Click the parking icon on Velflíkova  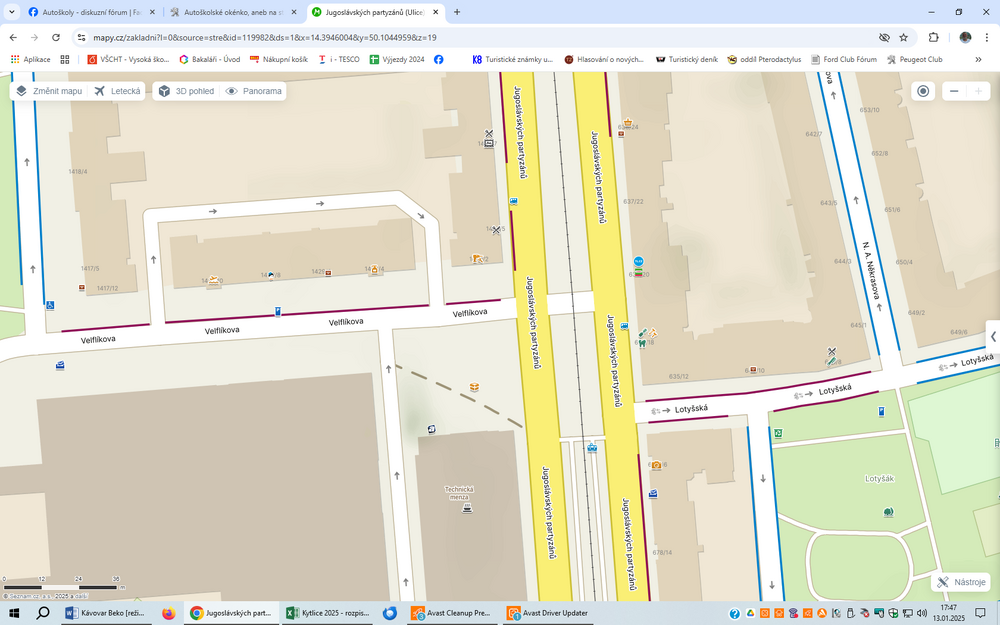[277, 311]
